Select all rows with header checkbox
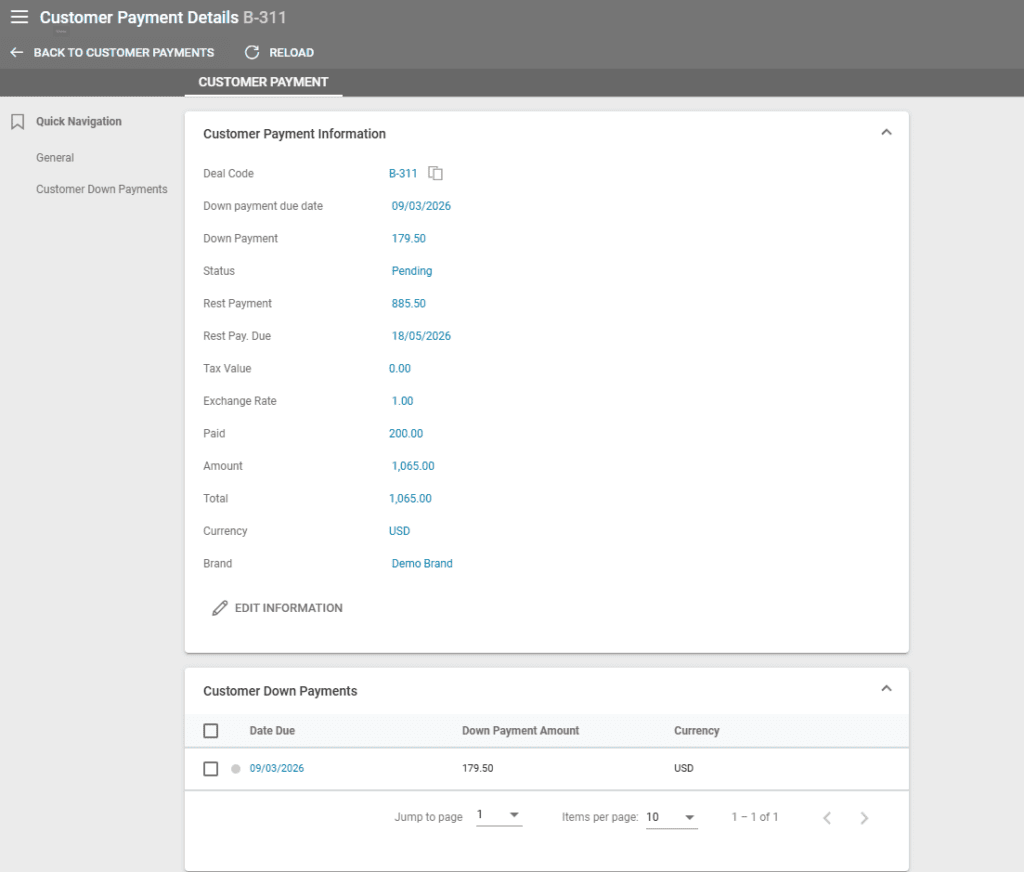The height and width of the screenshot is (872, 1024). coord(211,731)
